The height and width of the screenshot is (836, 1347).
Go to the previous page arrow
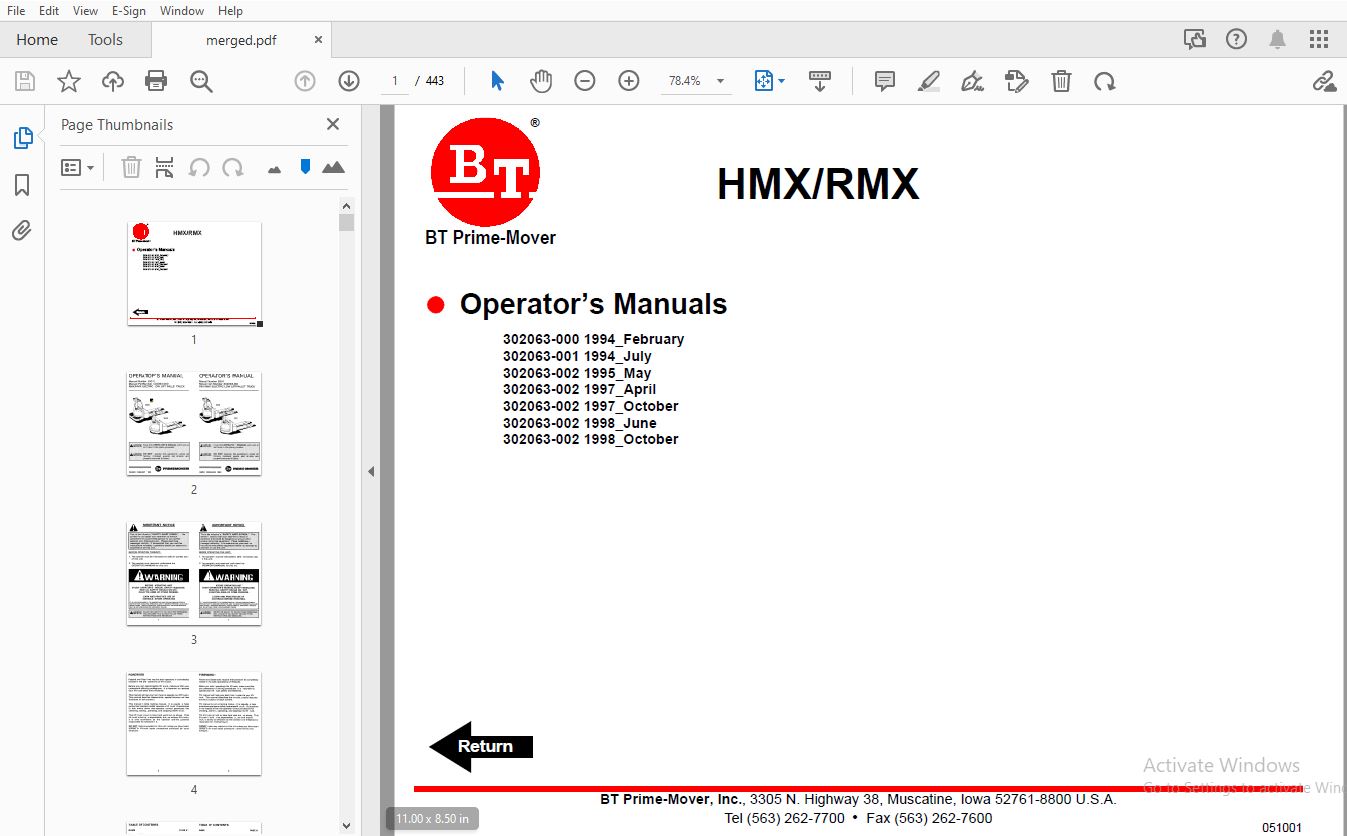point(305,81)
